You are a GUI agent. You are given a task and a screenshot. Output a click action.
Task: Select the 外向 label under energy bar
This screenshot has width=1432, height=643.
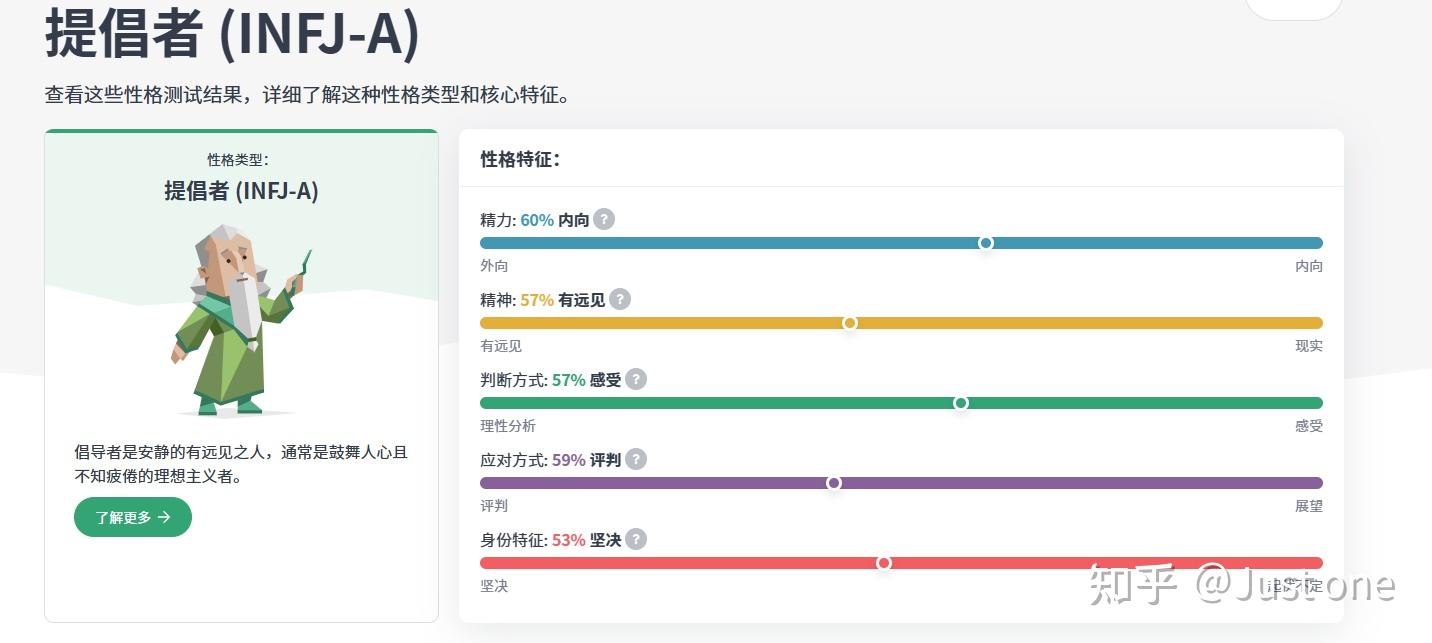[x=493, y=266]
